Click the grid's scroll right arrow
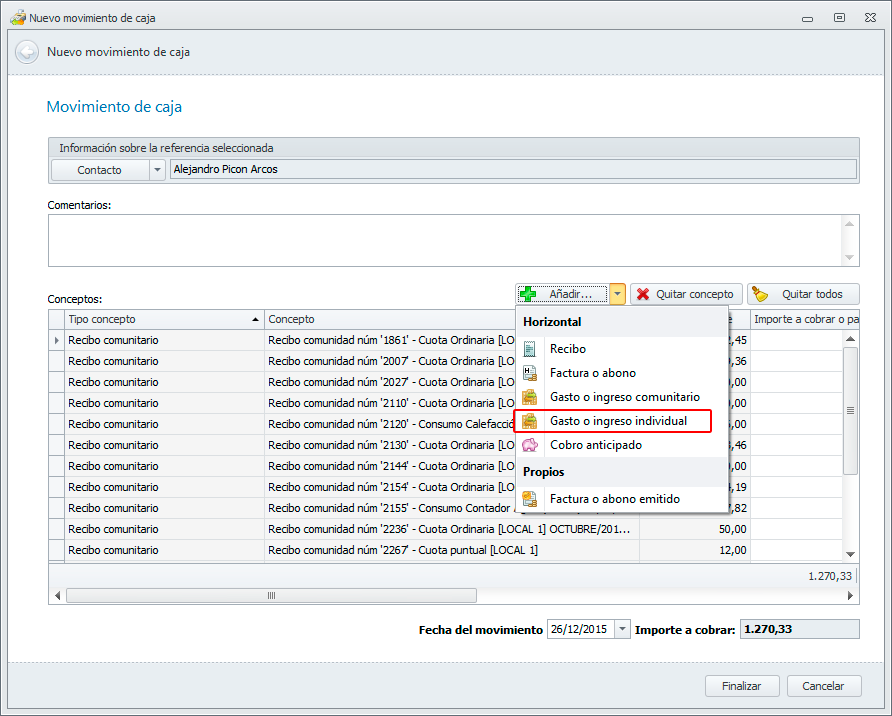892x716 pixels. tap(850, 595)
